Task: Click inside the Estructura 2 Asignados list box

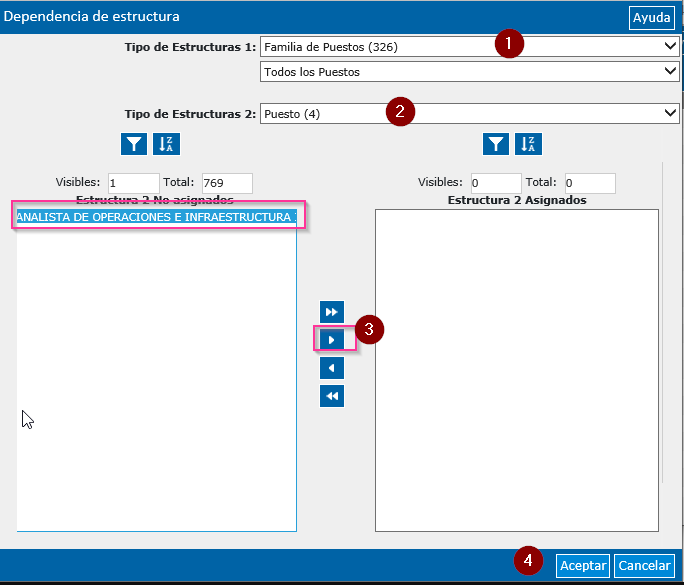Action: click(517, 370)
